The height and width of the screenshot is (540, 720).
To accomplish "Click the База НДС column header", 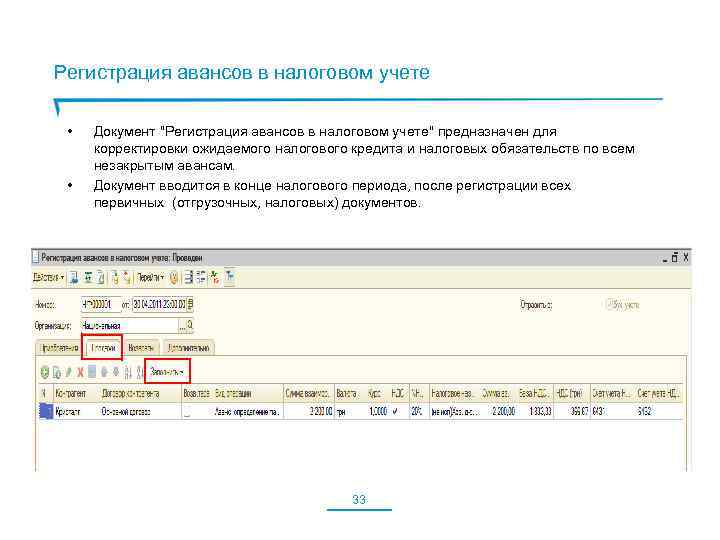I will pyautogui.click(x=535, y=394).
